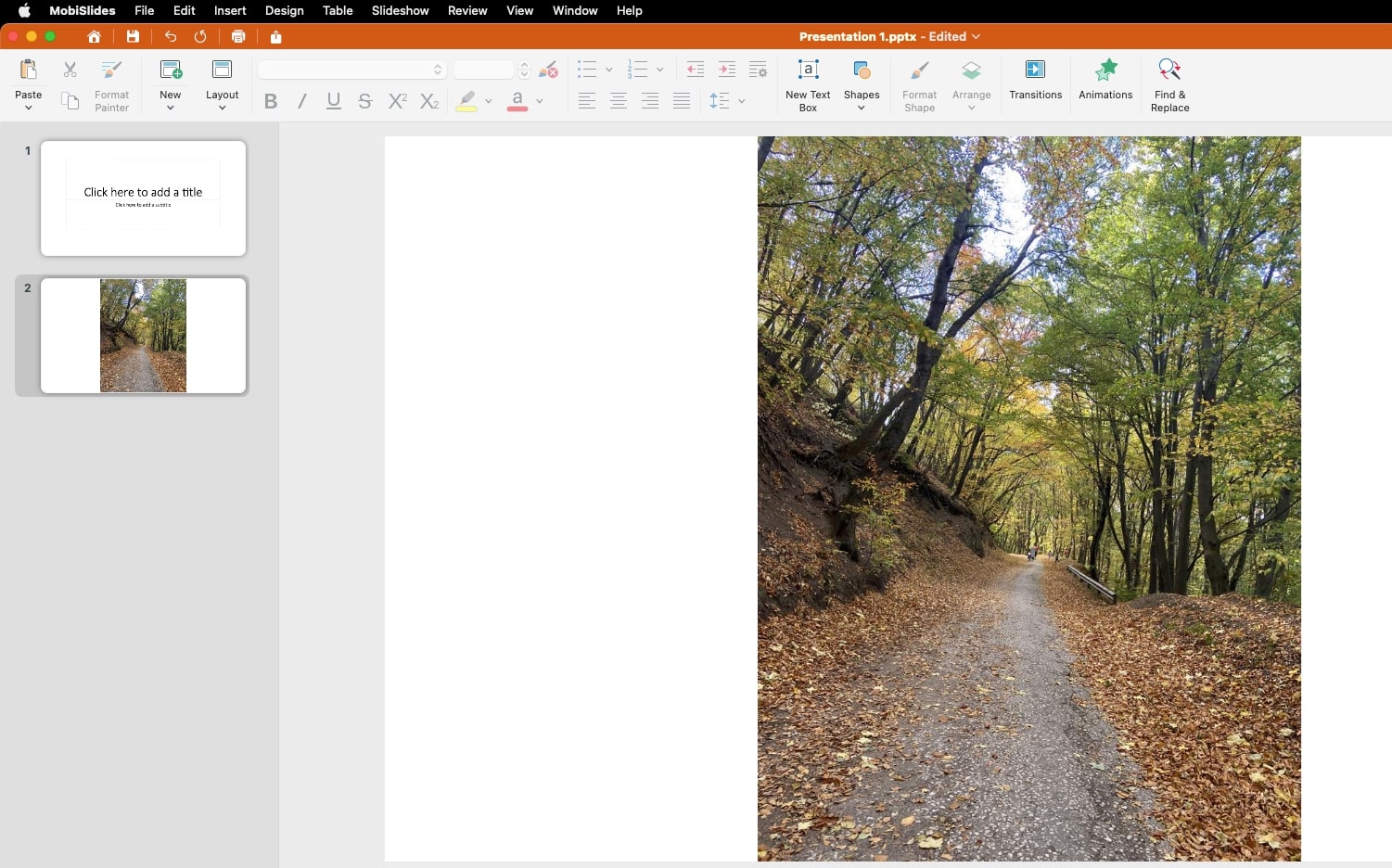Click the Clear Formatting icon

pyautogui.click(x=547, y=69)
